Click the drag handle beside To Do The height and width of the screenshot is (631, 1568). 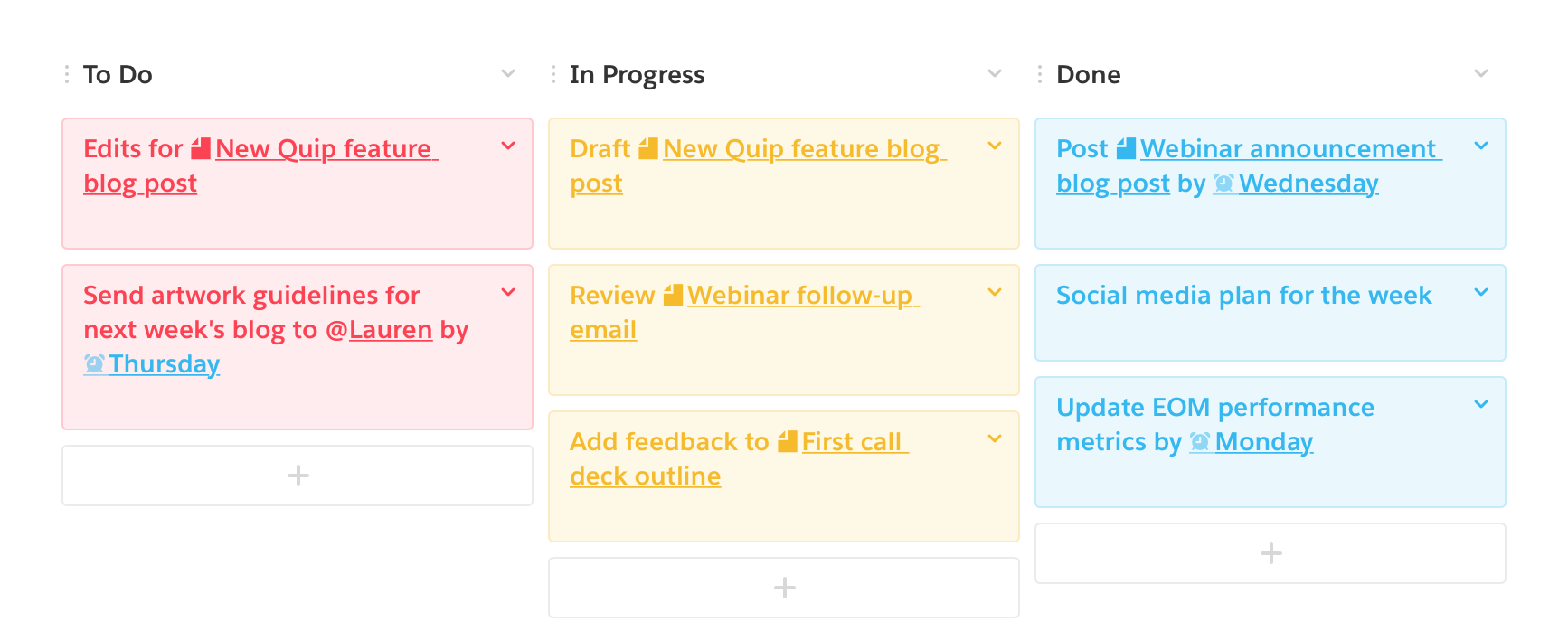pyautogui.click(x=67, y=74)
